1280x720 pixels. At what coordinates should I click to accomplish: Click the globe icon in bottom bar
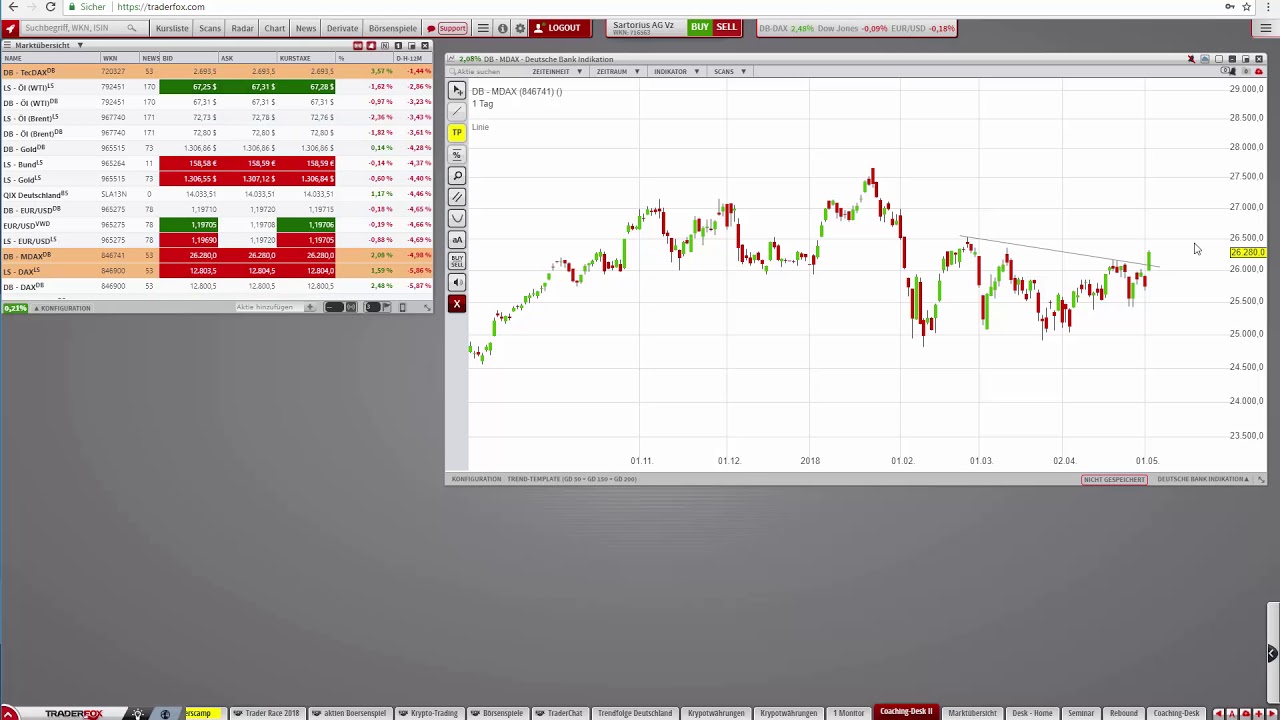[x=165, y=713]
